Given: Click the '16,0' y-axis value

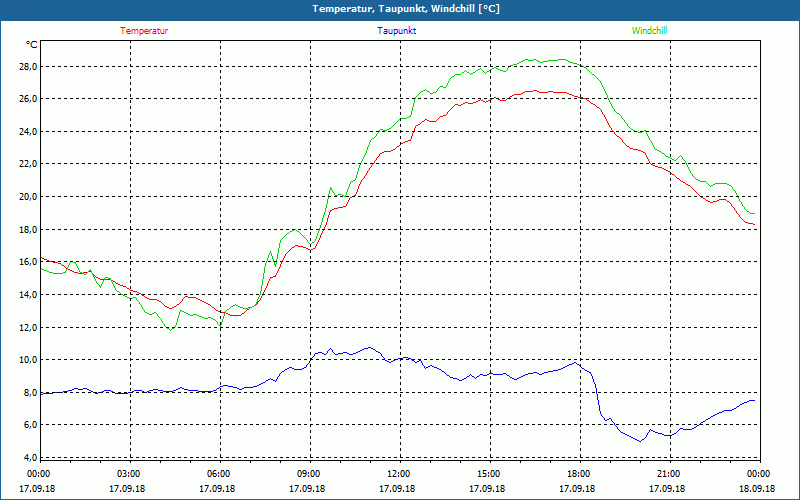Looking at the screenshot, I should (28, 262).
